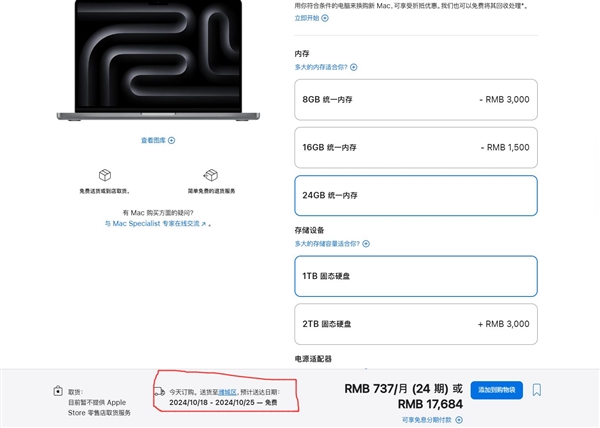The image size is (600, 428).
Task: Open the Mac Specialist 专家在线交流 link
Action: coord(155,224)
